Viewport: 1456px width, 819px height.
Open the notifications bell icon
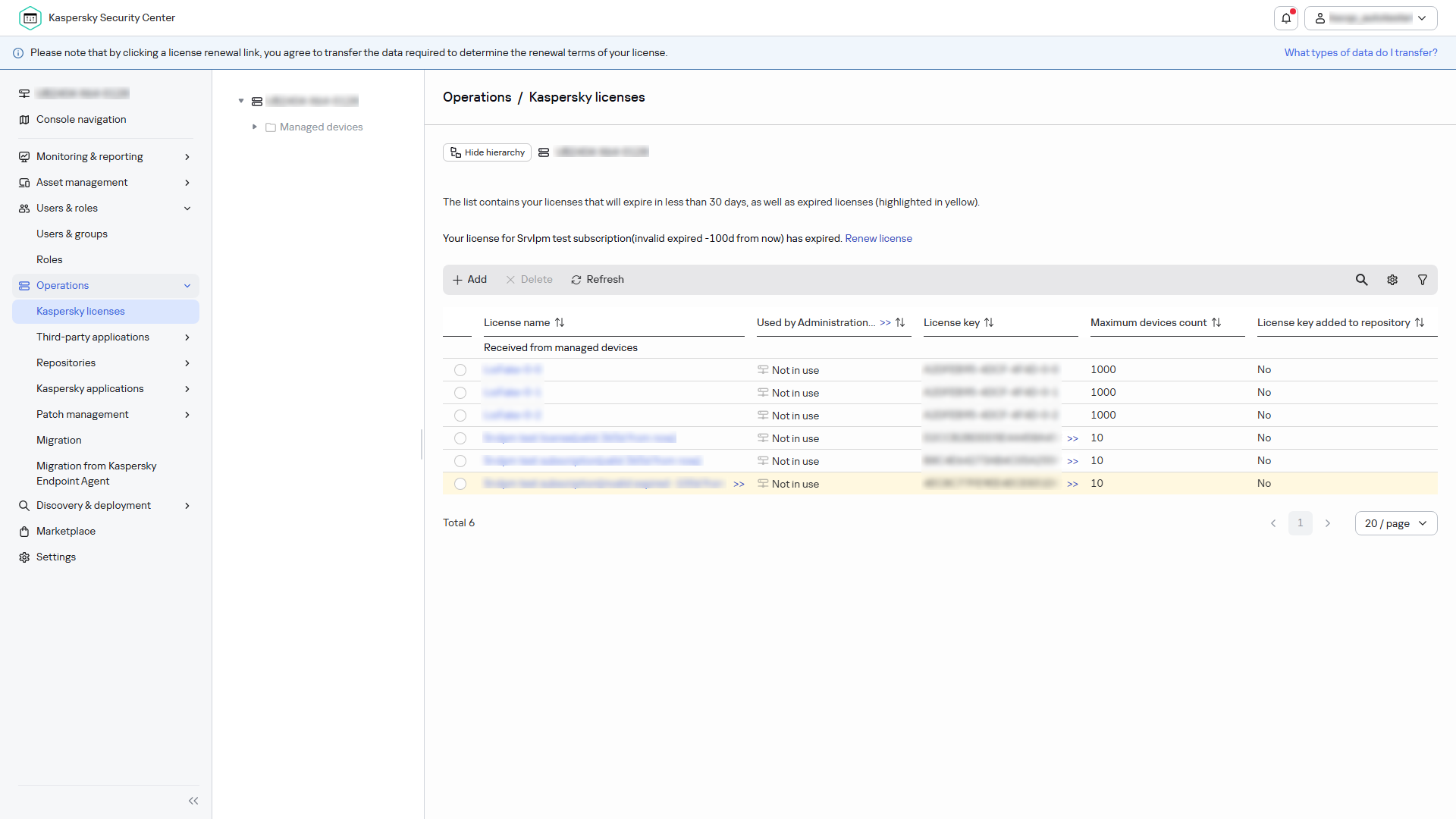[1286, 17]
